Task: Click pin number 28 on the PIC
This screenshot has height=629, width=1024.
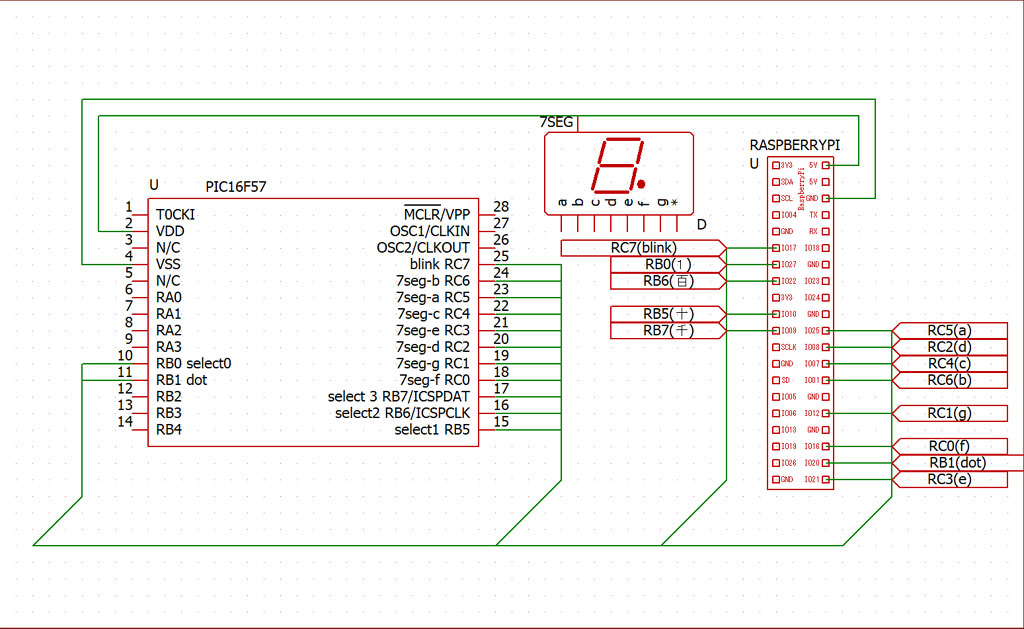Action: pos(501,206)
